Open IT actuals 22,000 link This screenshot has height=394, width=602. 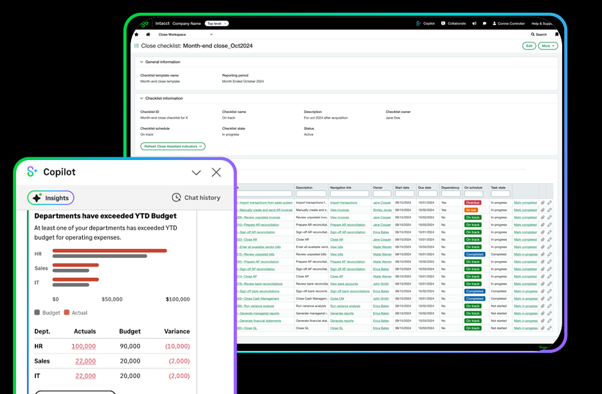point(86,376)
